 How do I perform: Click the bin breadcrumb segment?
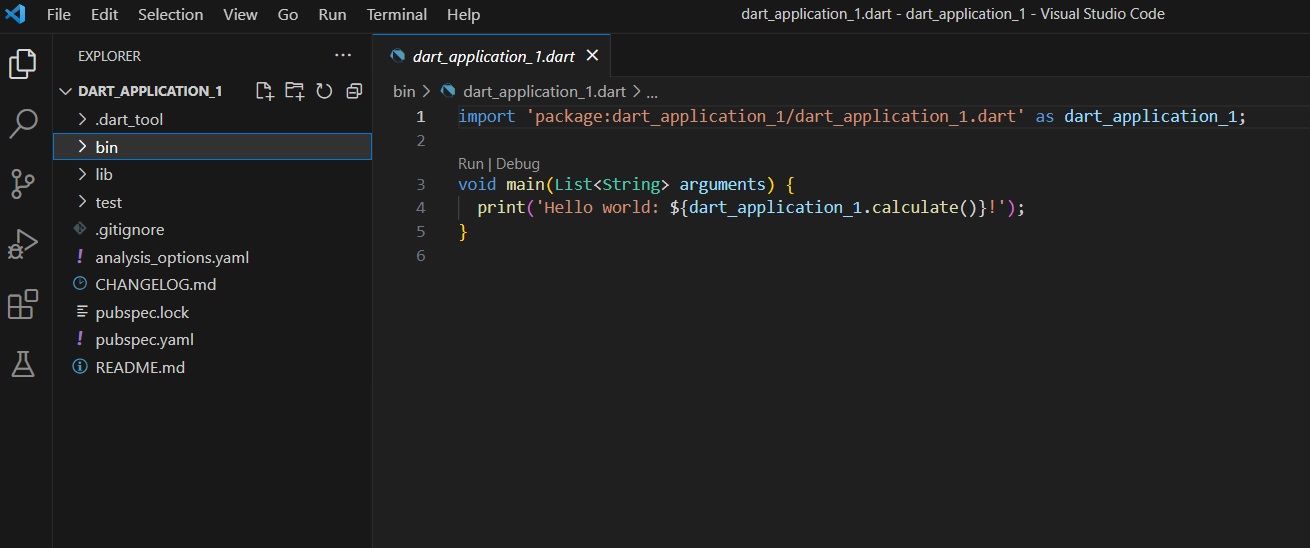tap(404, 91)
